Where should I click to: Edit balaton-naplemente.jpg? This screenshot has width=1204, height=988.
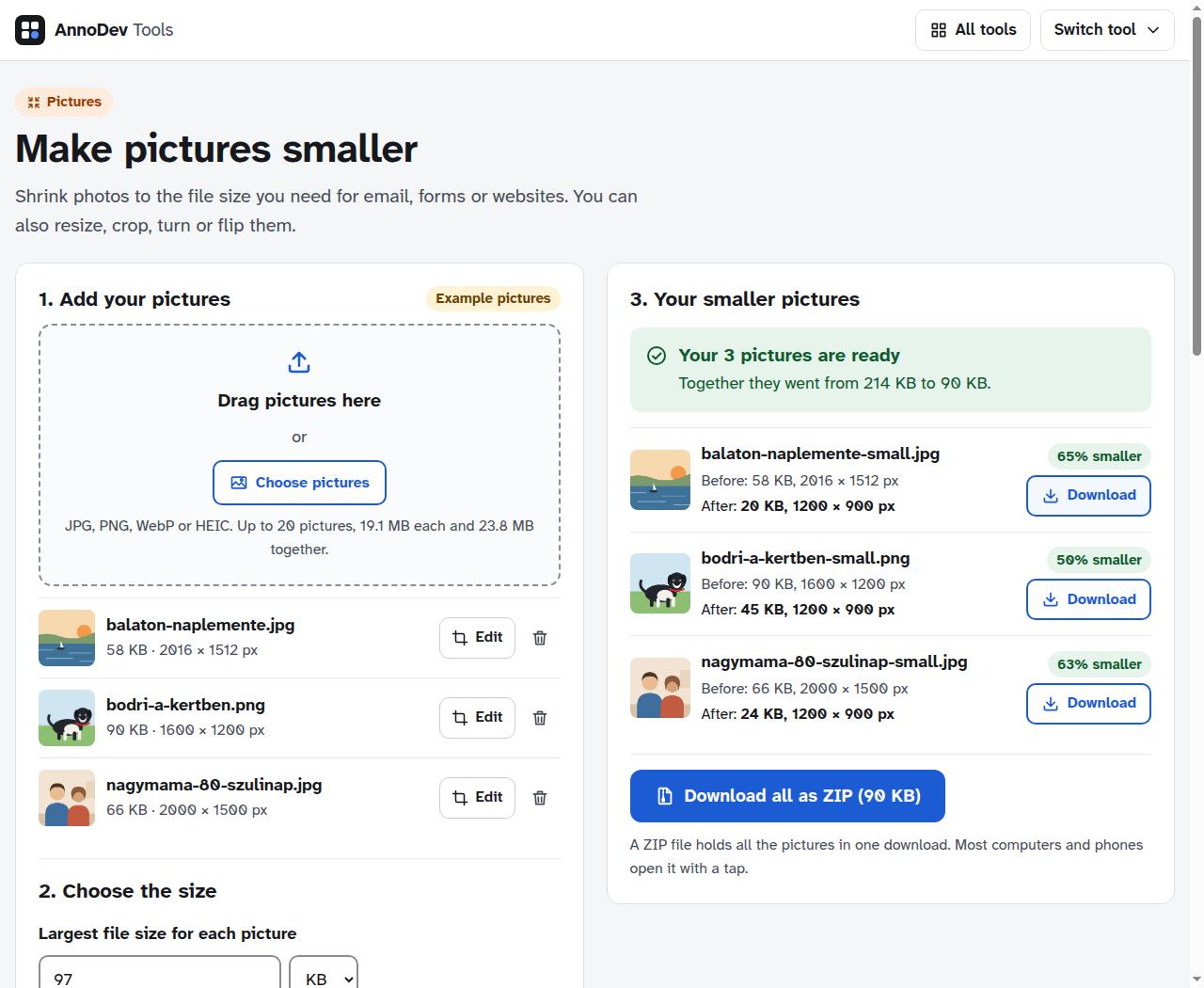point(477,638)
